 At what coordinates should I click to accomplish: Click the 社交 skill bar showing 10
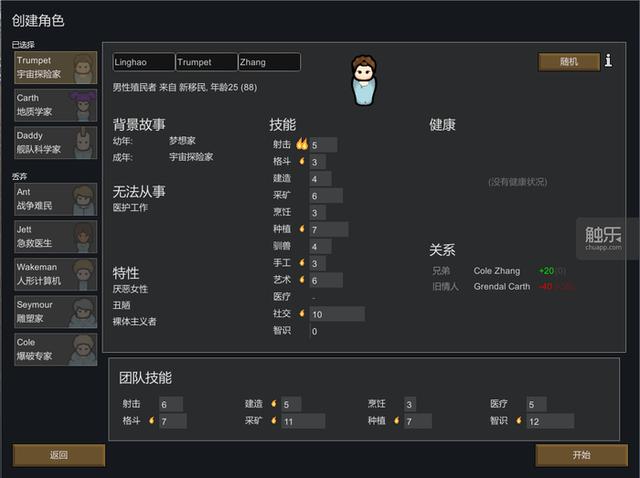(x=337, y=314)
